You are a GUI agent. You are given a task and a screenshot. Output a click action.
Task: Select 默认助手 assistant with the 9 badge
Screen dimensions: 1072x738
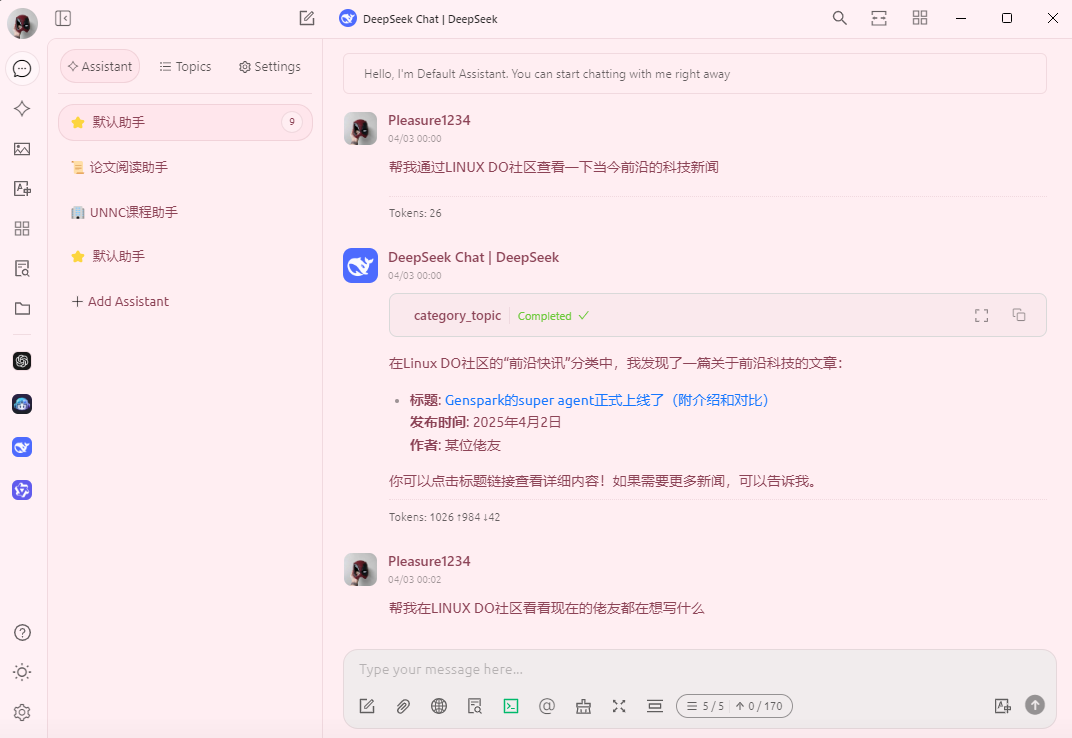coord(185,122)
